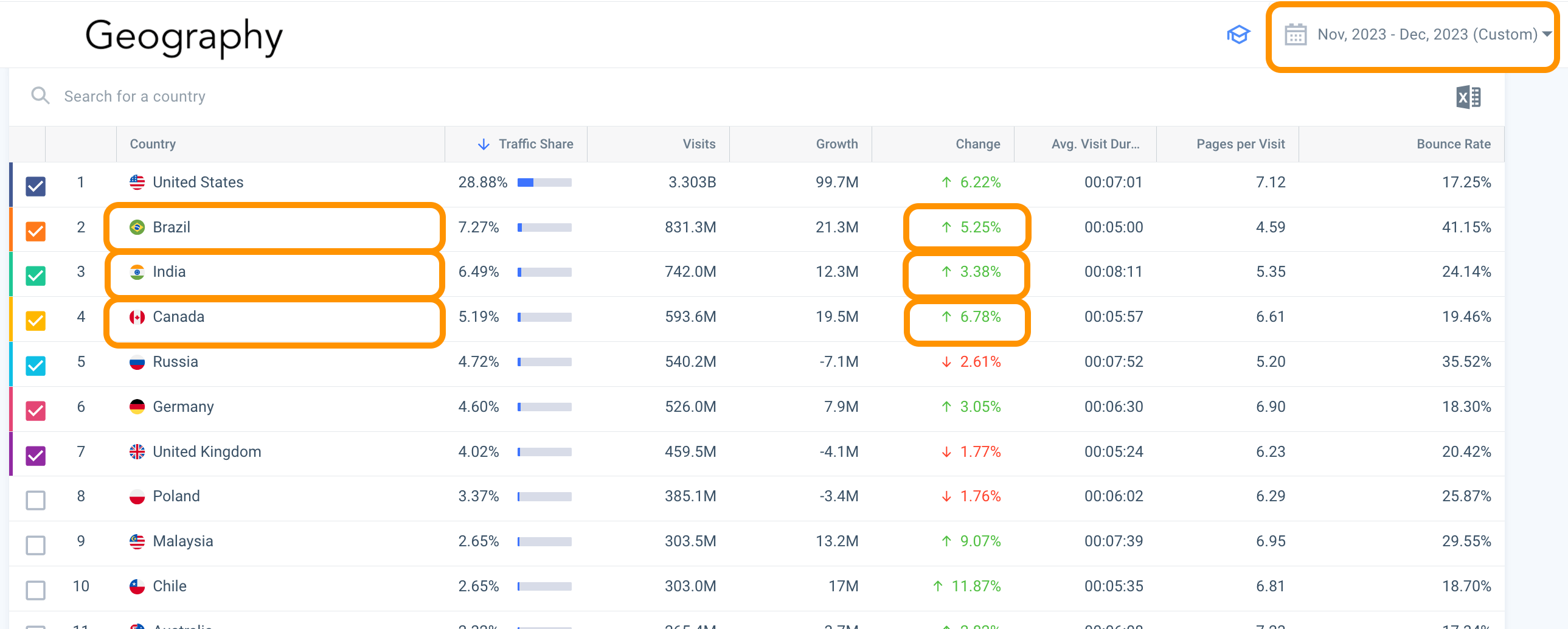Sort the table by Visits

click(698, 144)
